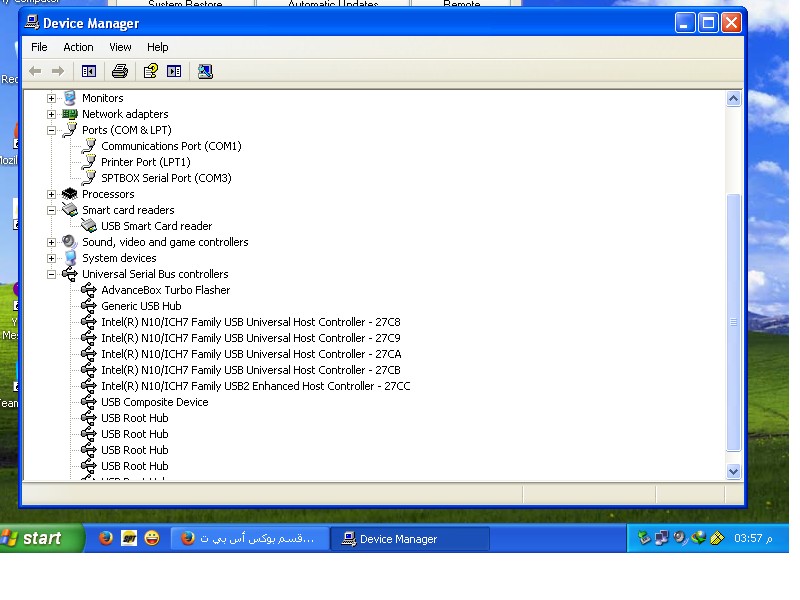Click Safely Remove Hardware tray icon
800x600 pixels.
click(x=644, y=538)
